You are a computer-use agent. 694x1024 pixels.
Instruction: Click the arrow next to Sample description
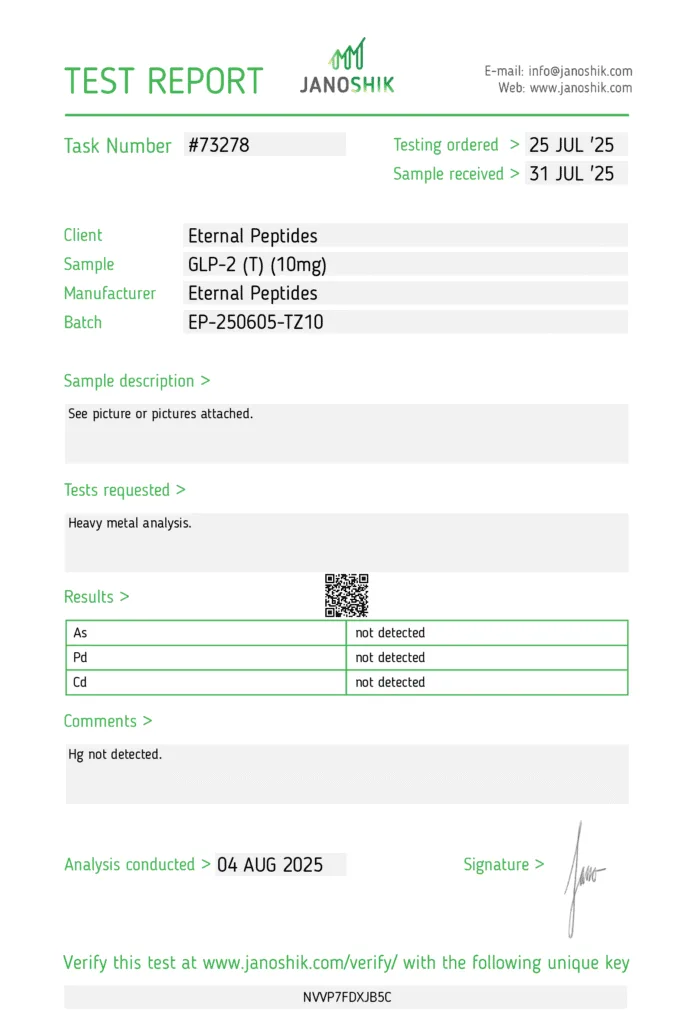[205, 380]
